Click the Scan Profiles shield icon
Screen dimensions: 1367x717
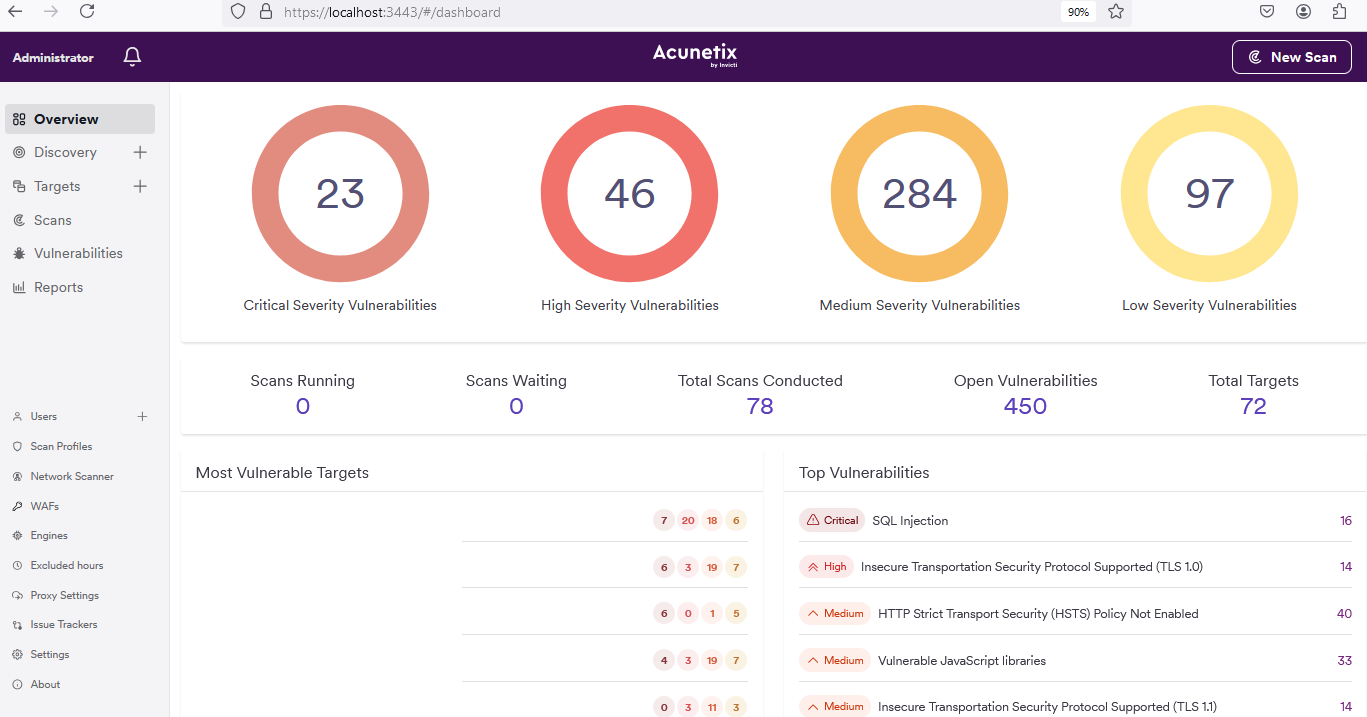(17, 446)
